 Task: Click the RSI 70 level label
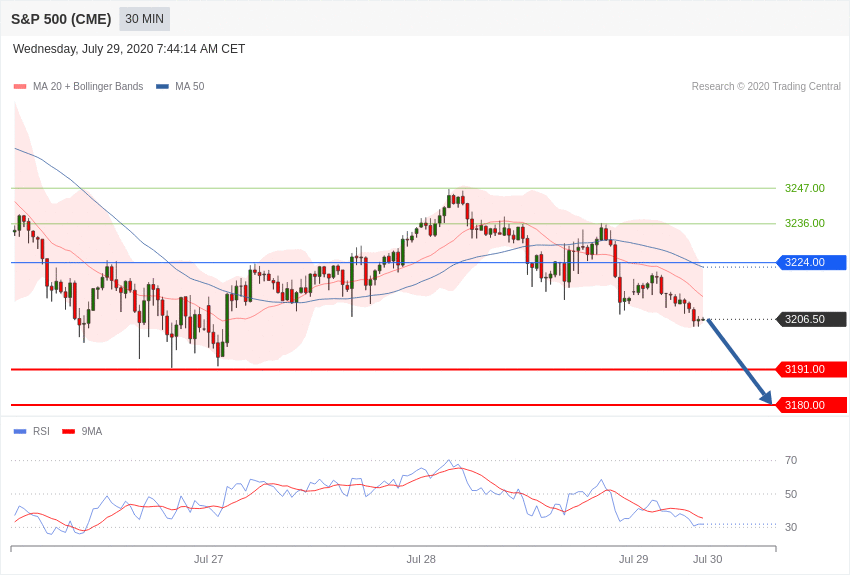[x=791, y=460]
